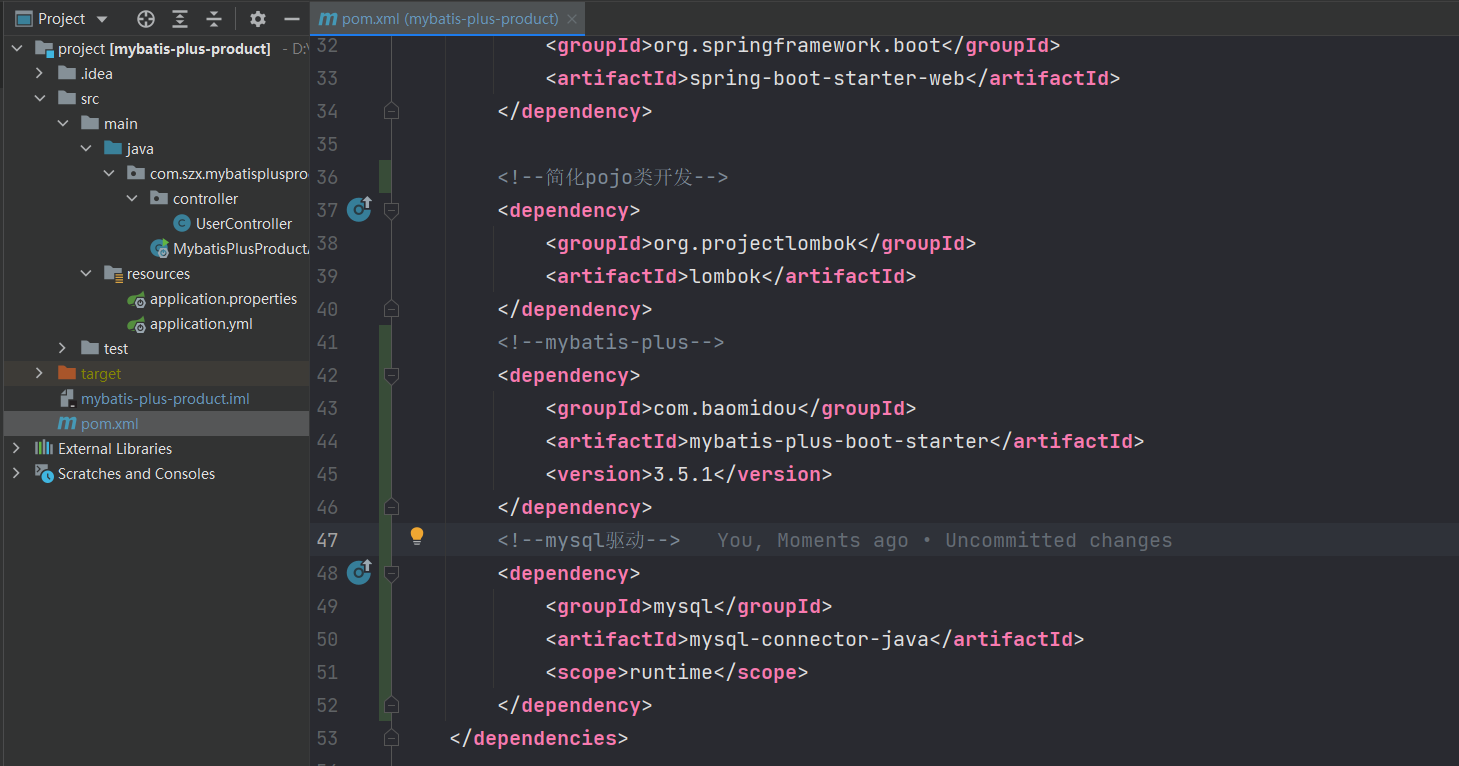This screenshot has width=1459, height=766.
Task: Click the gutter update icon on line 48
Action: coord(359,572)
